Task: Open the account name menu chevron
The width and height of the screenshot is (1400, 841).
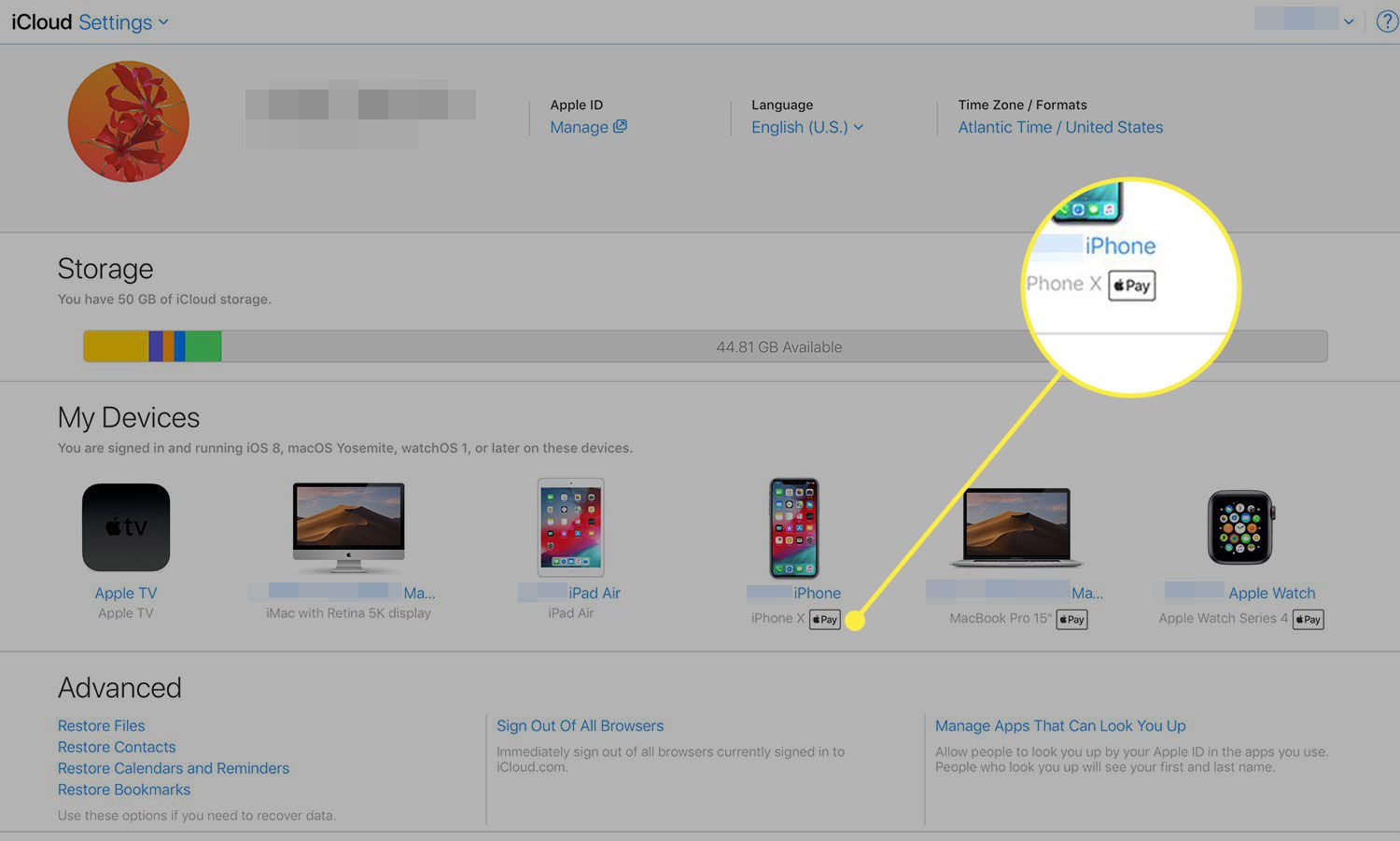Action: click(x=1349, y=21)
